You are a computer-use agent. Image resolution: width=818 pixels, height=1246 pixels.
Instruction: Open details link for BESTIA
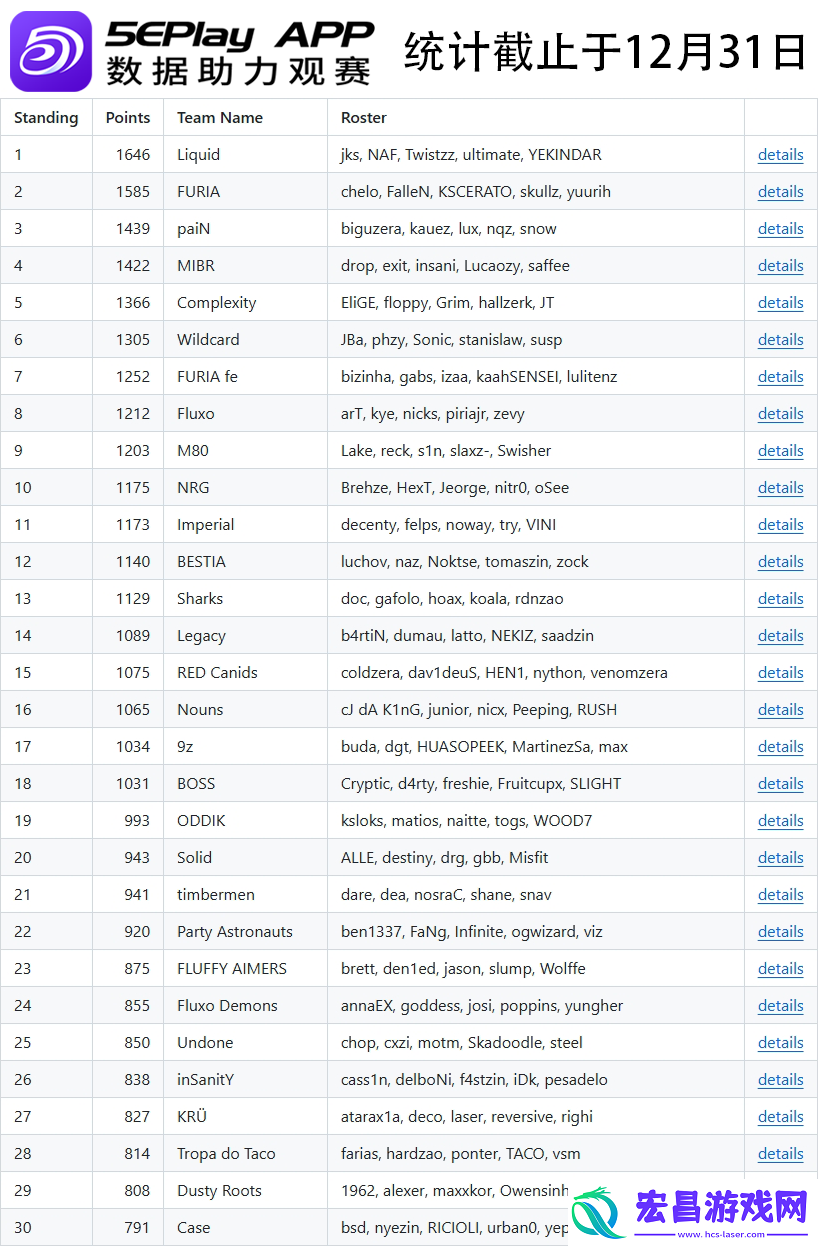(780, 562)
